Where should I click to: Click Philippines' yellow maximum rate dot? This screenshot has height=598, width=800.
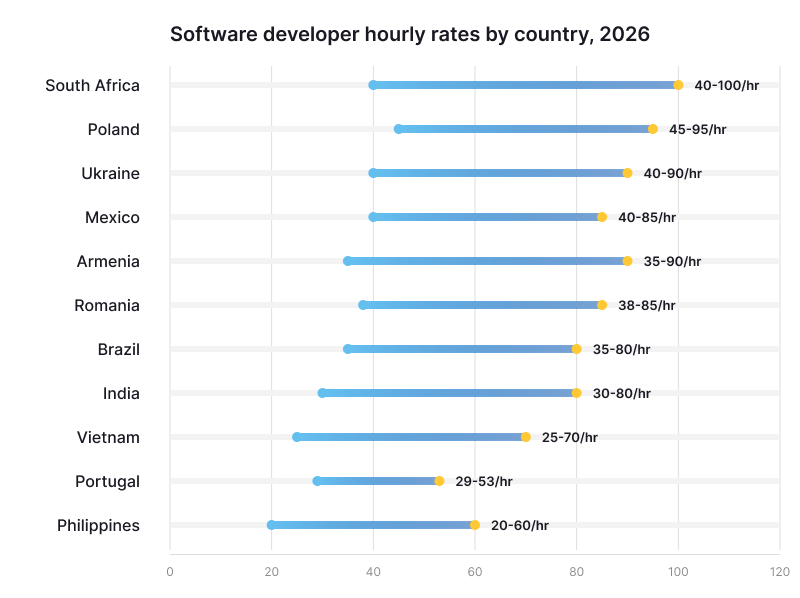tap(475, 525)
